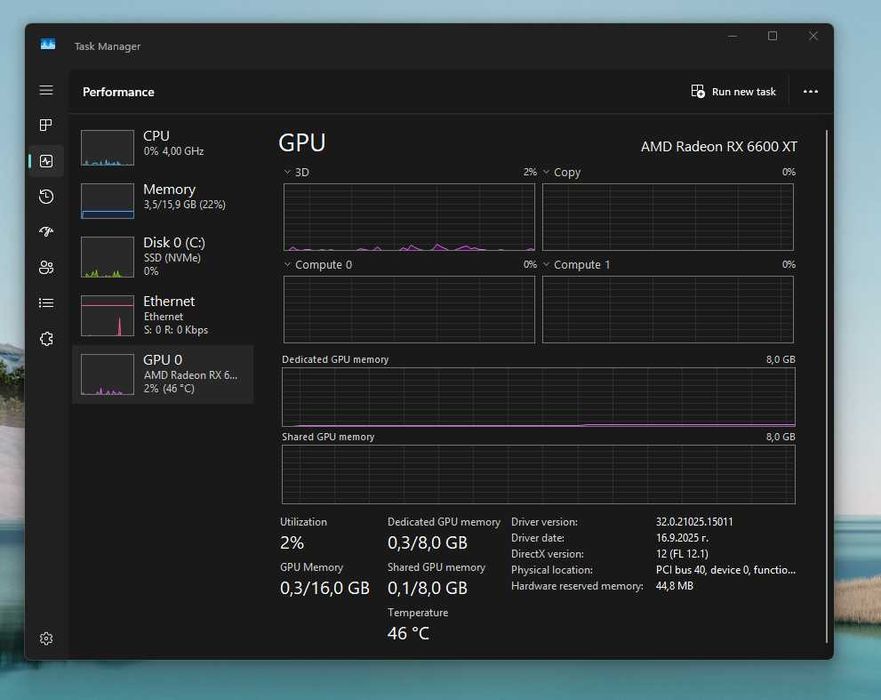881x700 pixels.
Task: Select Ethernet performance item
Action: coord(163,315)
